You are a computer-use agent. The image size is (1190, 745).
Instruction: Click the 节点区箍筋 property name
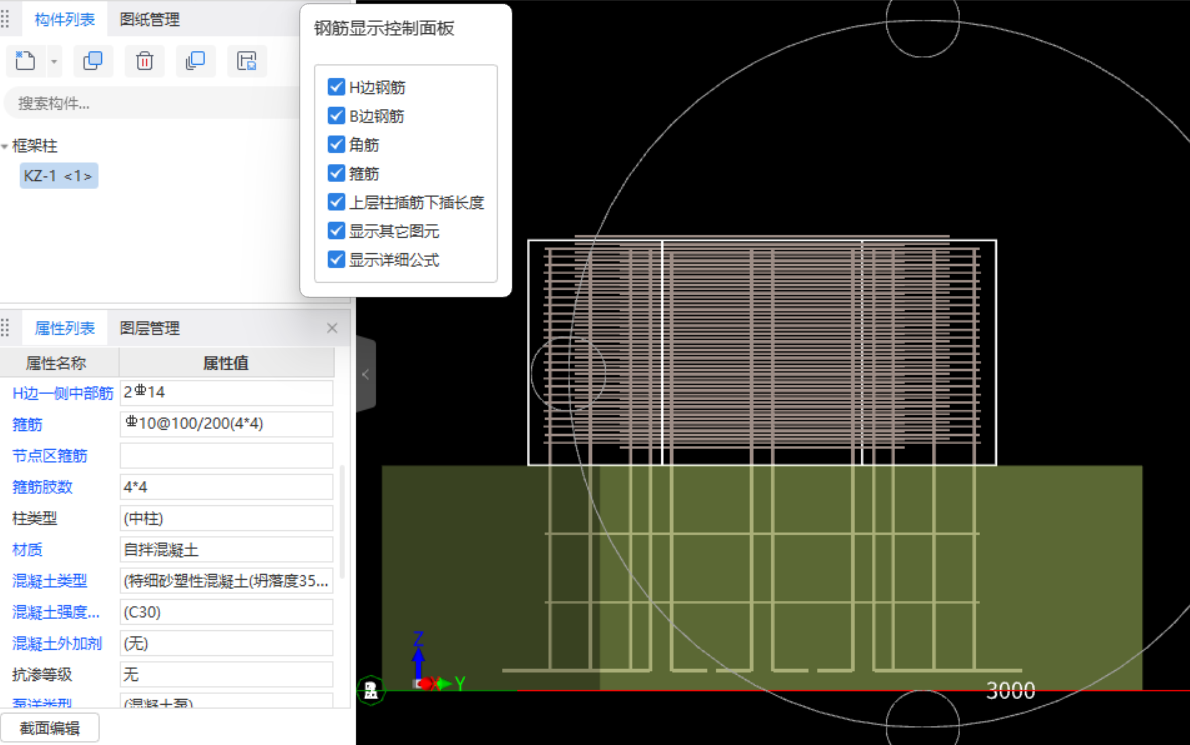(50, 456)
